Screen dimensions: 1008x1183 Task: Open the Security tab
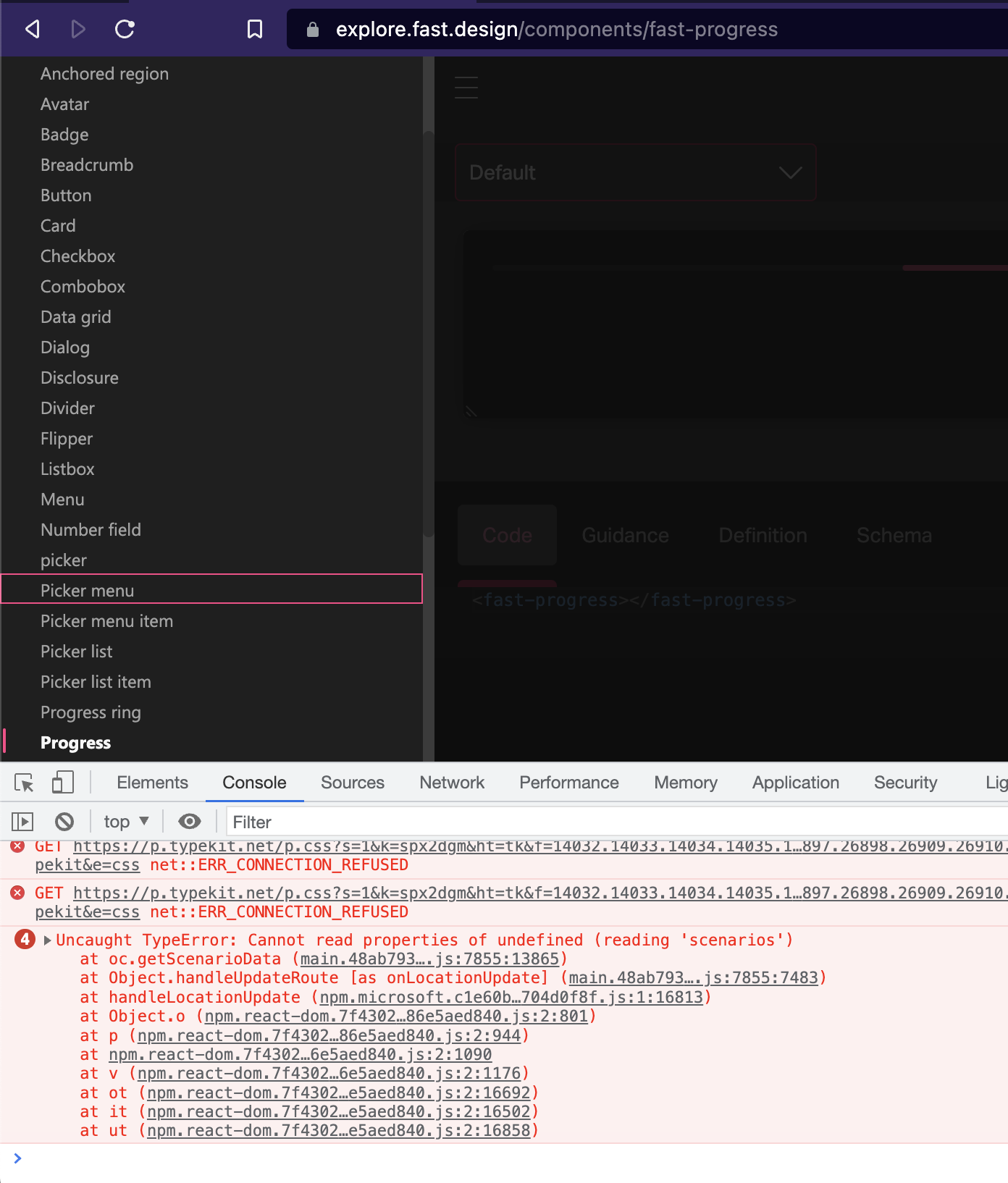coord(905,783)
